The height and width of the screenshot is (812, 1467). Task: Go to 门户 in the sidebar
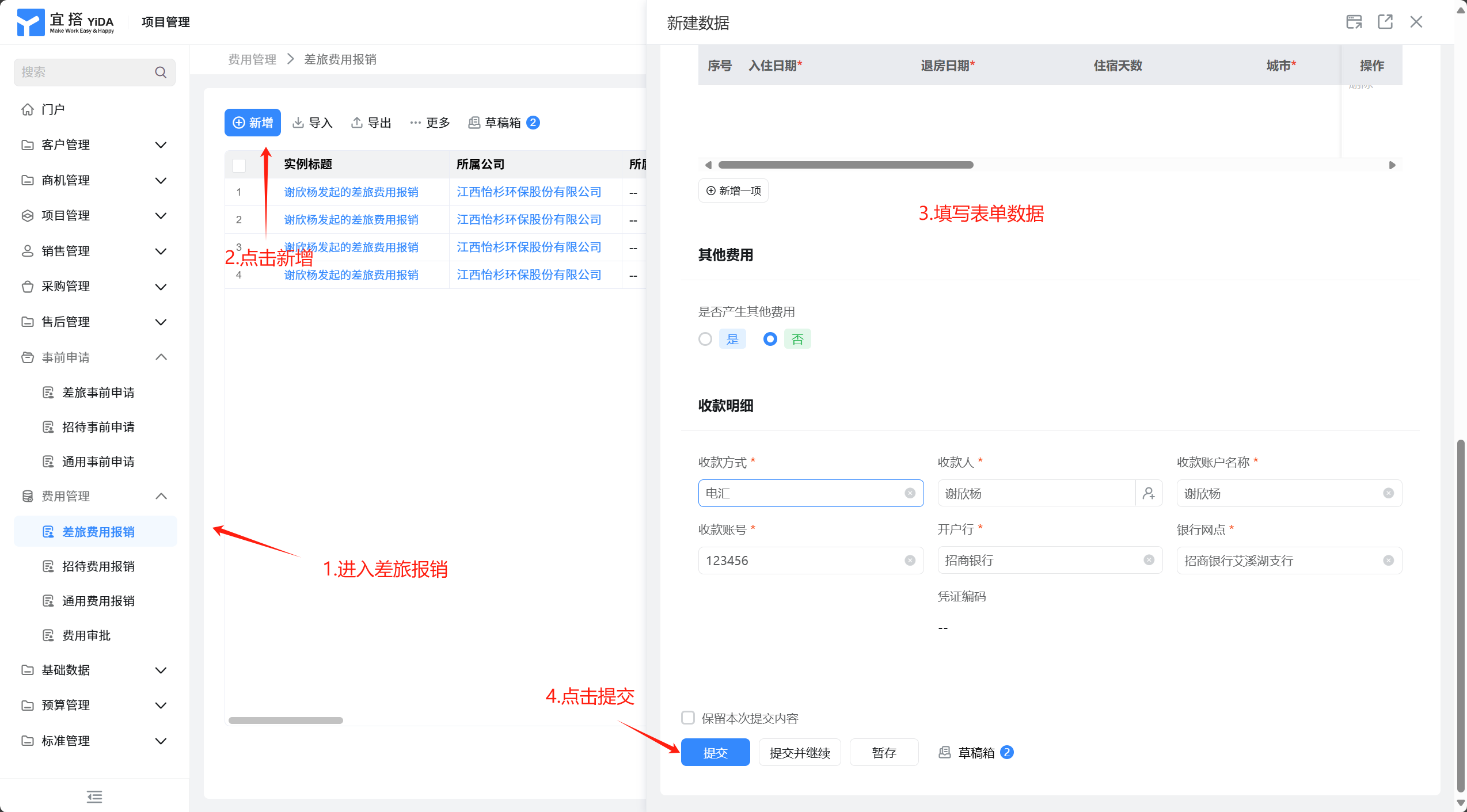click(x=53, y=109)
